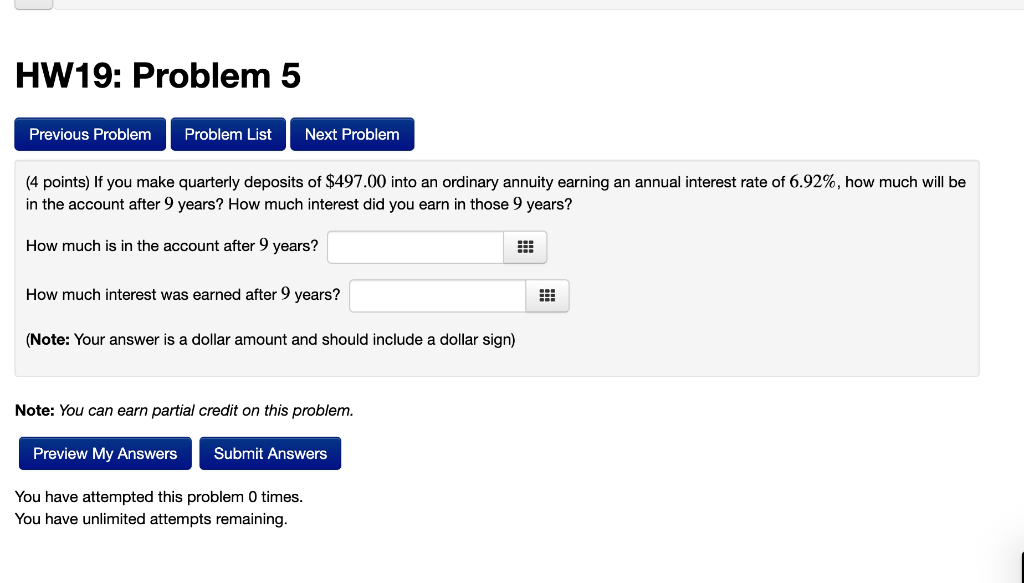
Task: Click the math palette grid next to account balance field
Action: (525, 246)
